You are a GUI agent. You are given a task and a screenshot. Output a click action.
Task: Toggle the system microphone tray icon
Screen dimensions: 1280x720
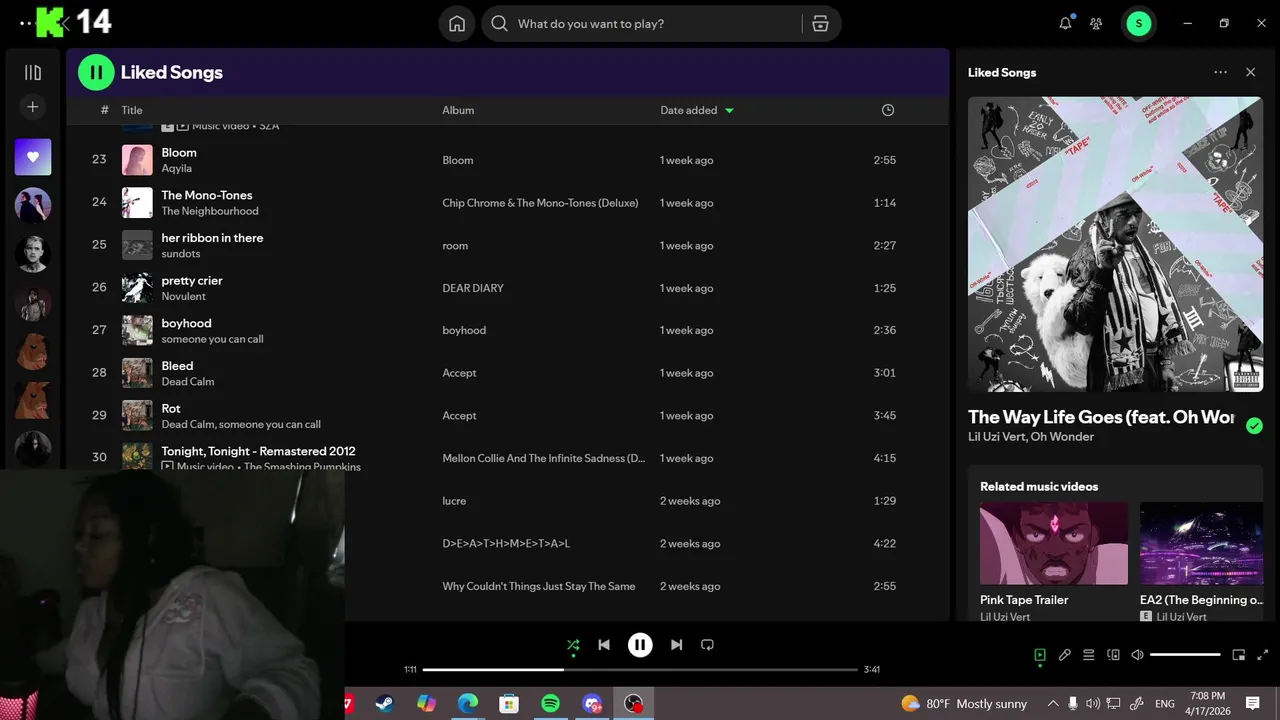[x=1072, y=704]
